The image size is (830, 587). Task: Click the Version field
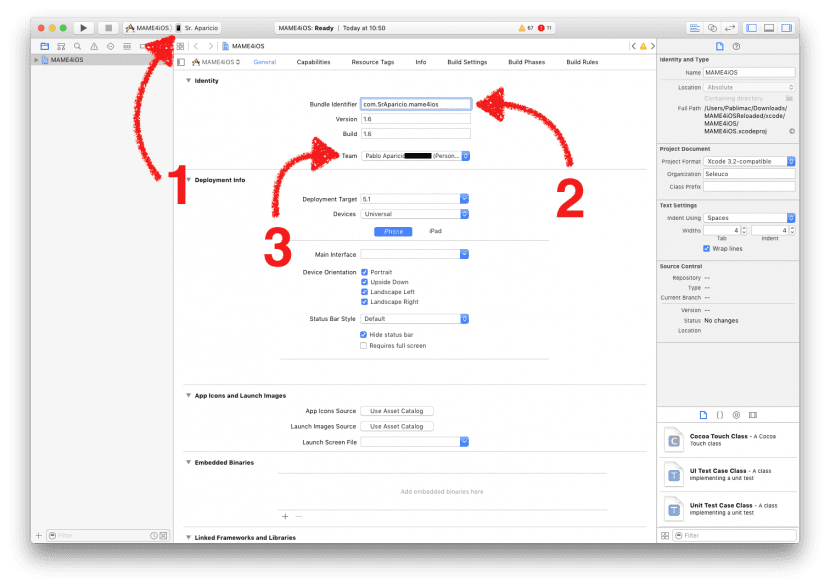click(x=416, y=119)
